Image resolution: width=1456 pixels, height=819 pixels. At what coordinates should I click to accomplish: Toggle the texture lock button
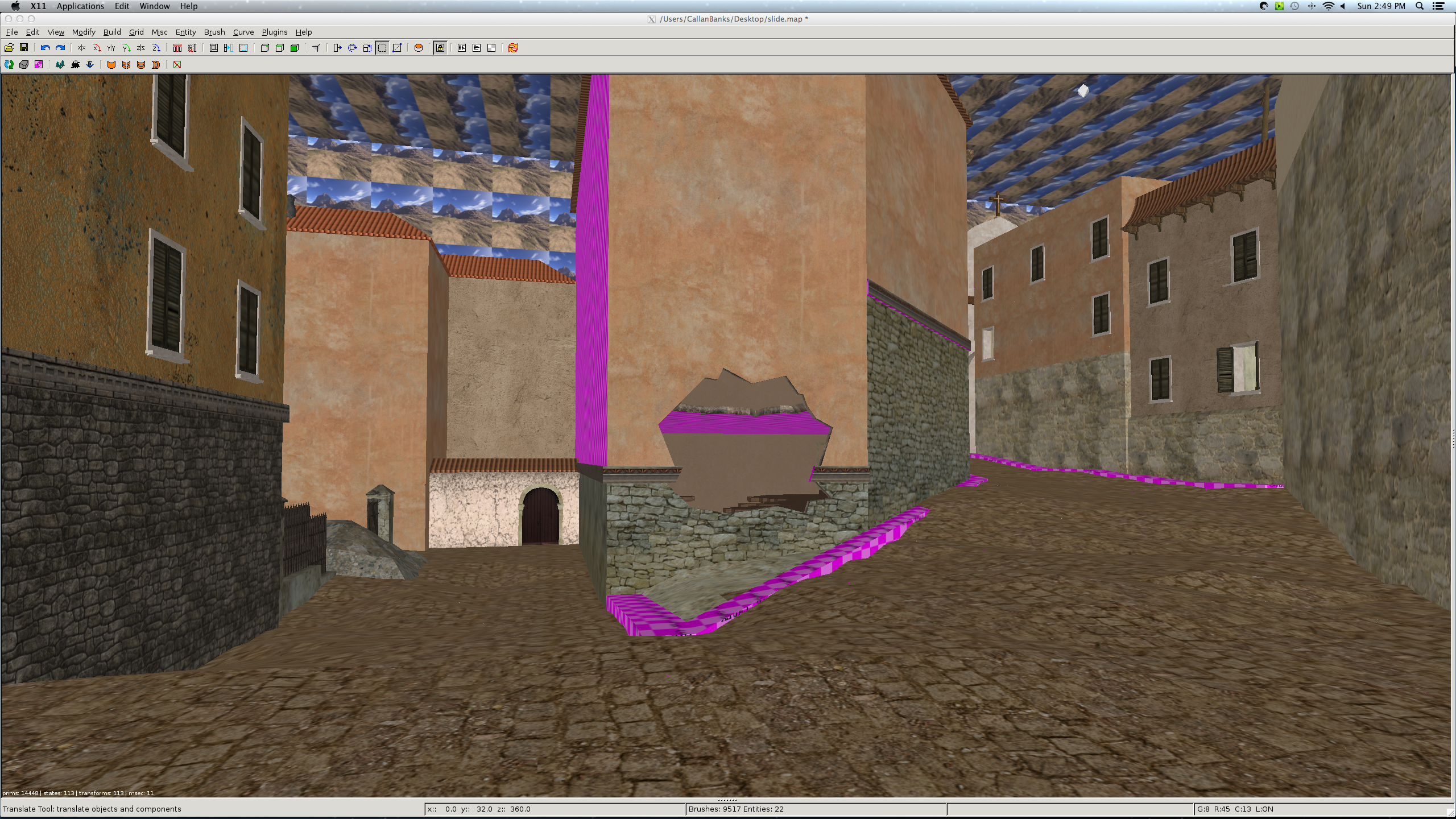(x=440, y=48)
